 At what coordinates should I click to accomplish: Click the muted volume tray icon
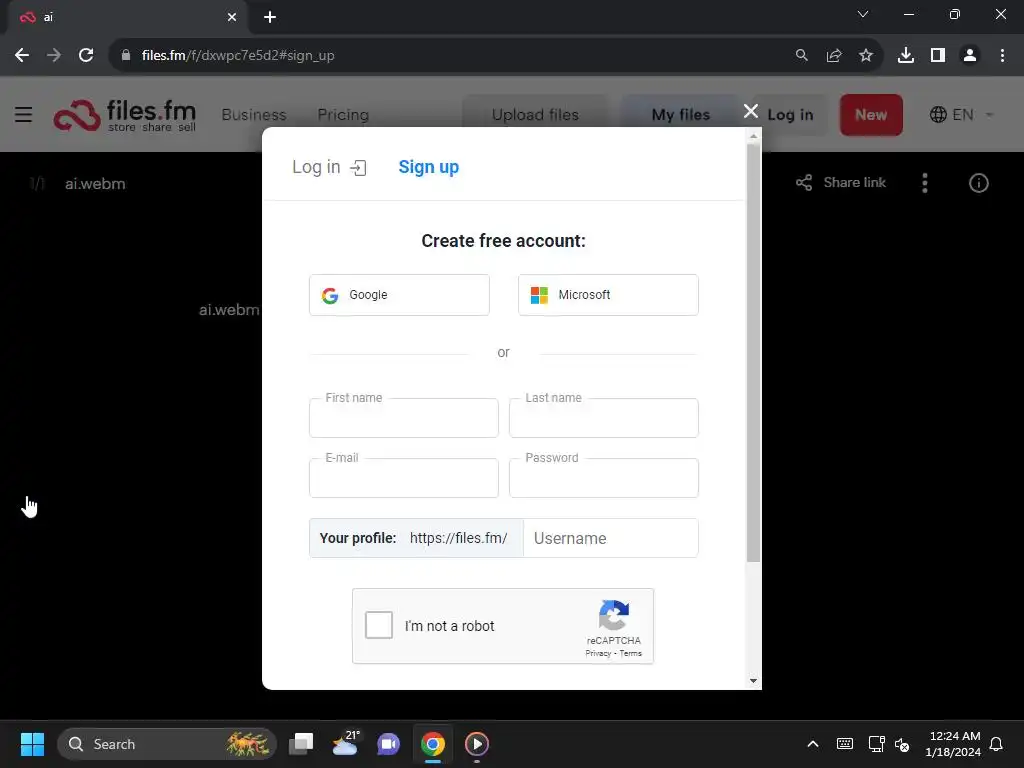[x=902, y=744]
